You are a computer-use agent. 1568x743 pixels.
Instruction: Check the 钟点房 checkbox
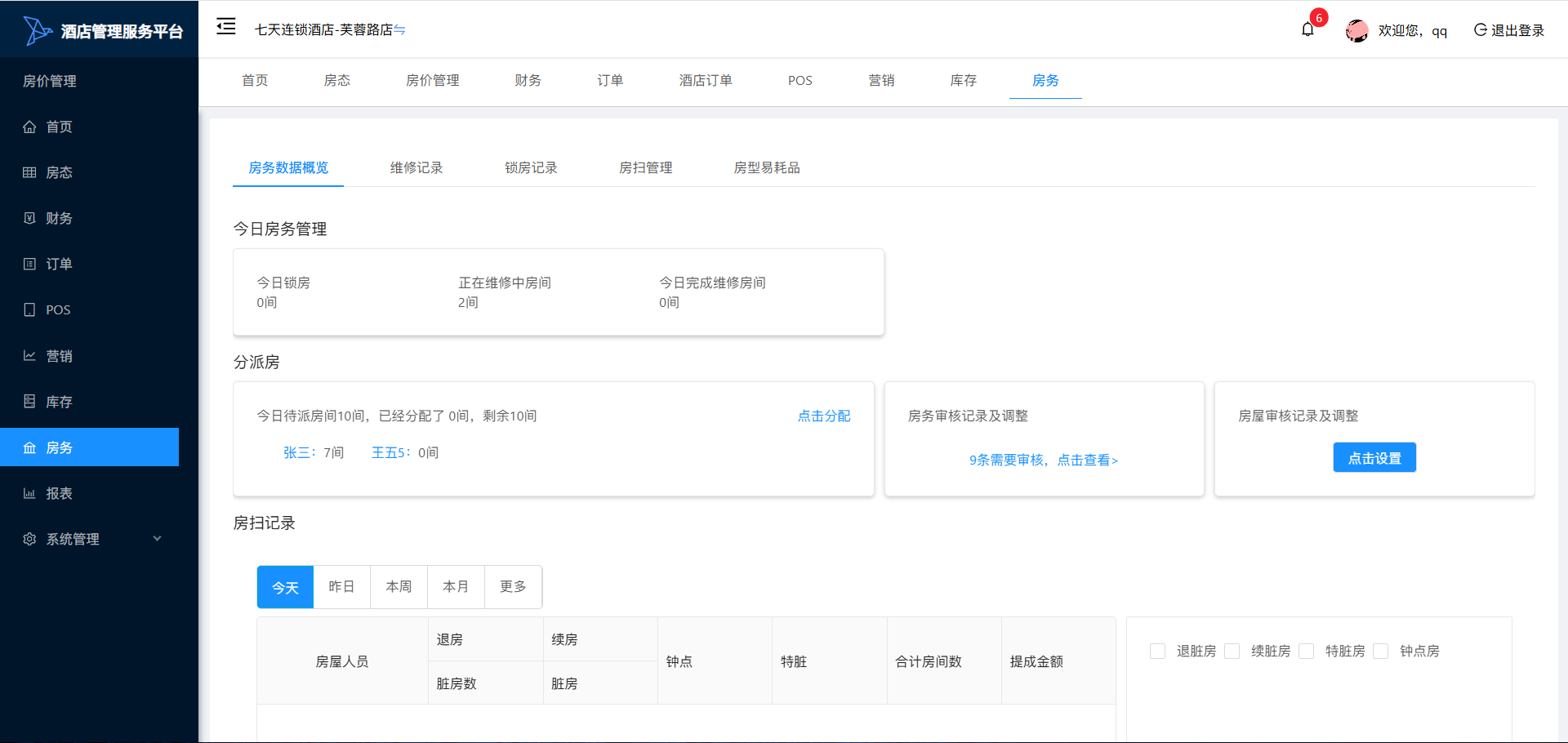1381,651
